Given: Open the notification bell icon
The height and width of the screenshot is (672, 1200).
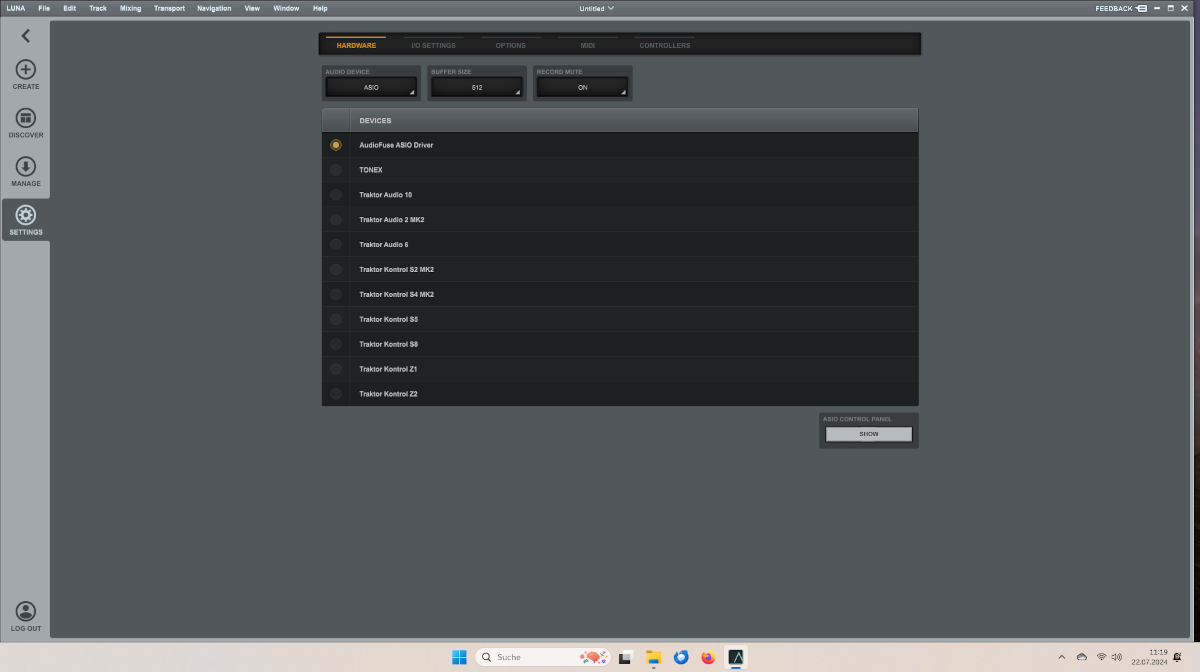Looking at the screenshot, I should (x=1178, y=657).
